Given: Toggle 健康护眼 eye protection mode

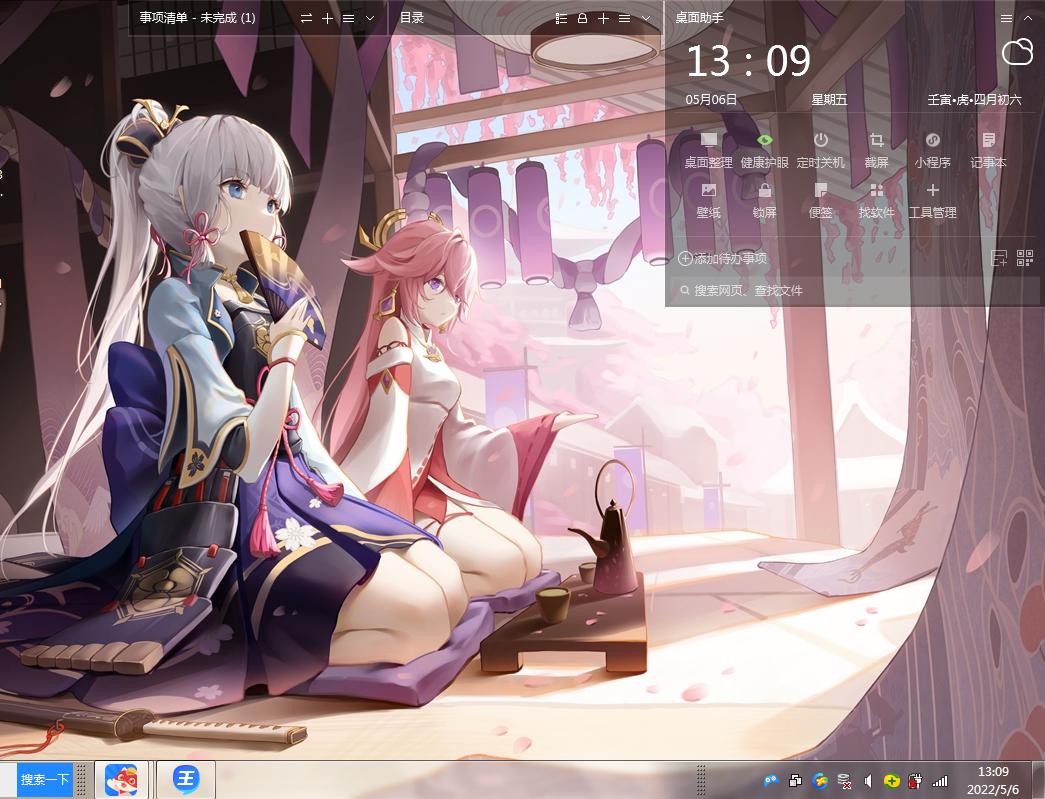Looking at the screenshot, I should (764, 151).
